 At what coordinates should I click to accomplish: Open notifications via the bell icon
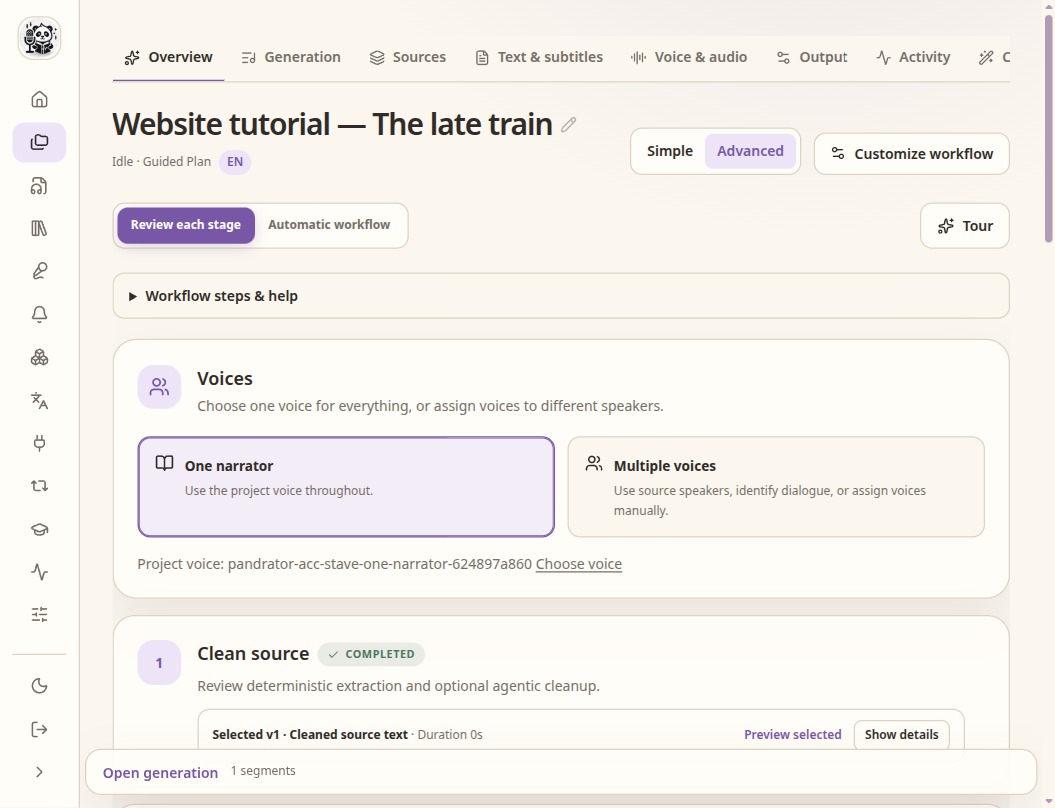click(39, 314)
